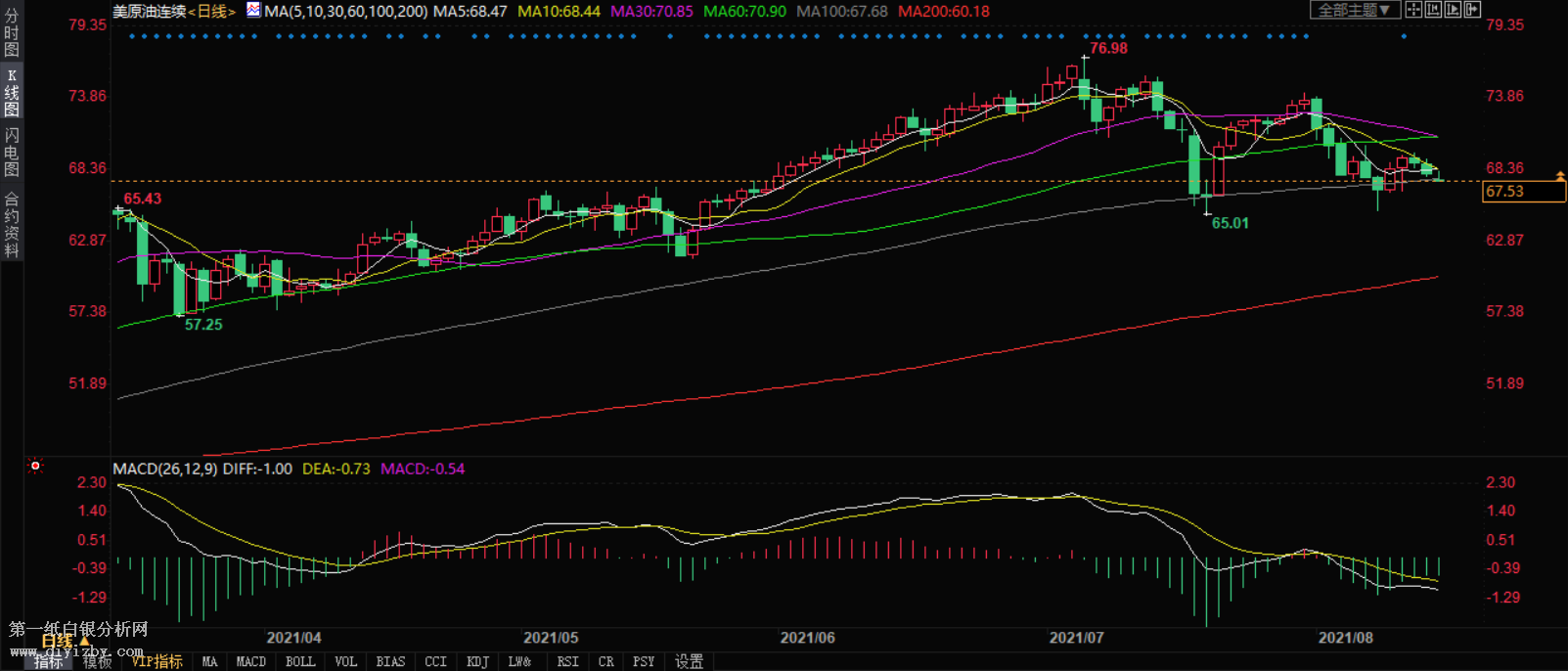
Task: Select the BOLL indicator tab
Action: coord(300,662)
